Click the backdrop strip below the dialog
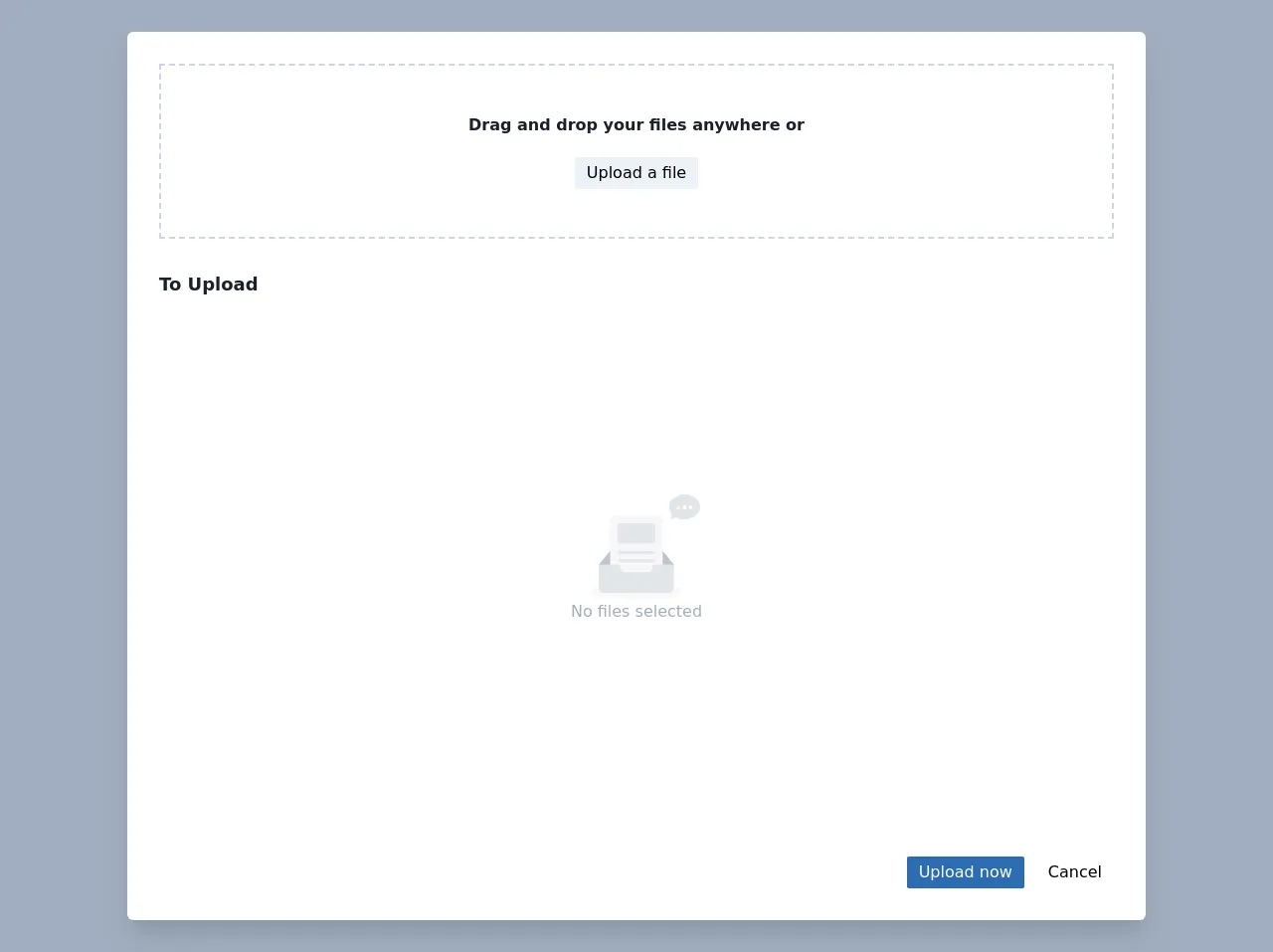This screenshot has height=952, width=1273. tap(636, 937)
